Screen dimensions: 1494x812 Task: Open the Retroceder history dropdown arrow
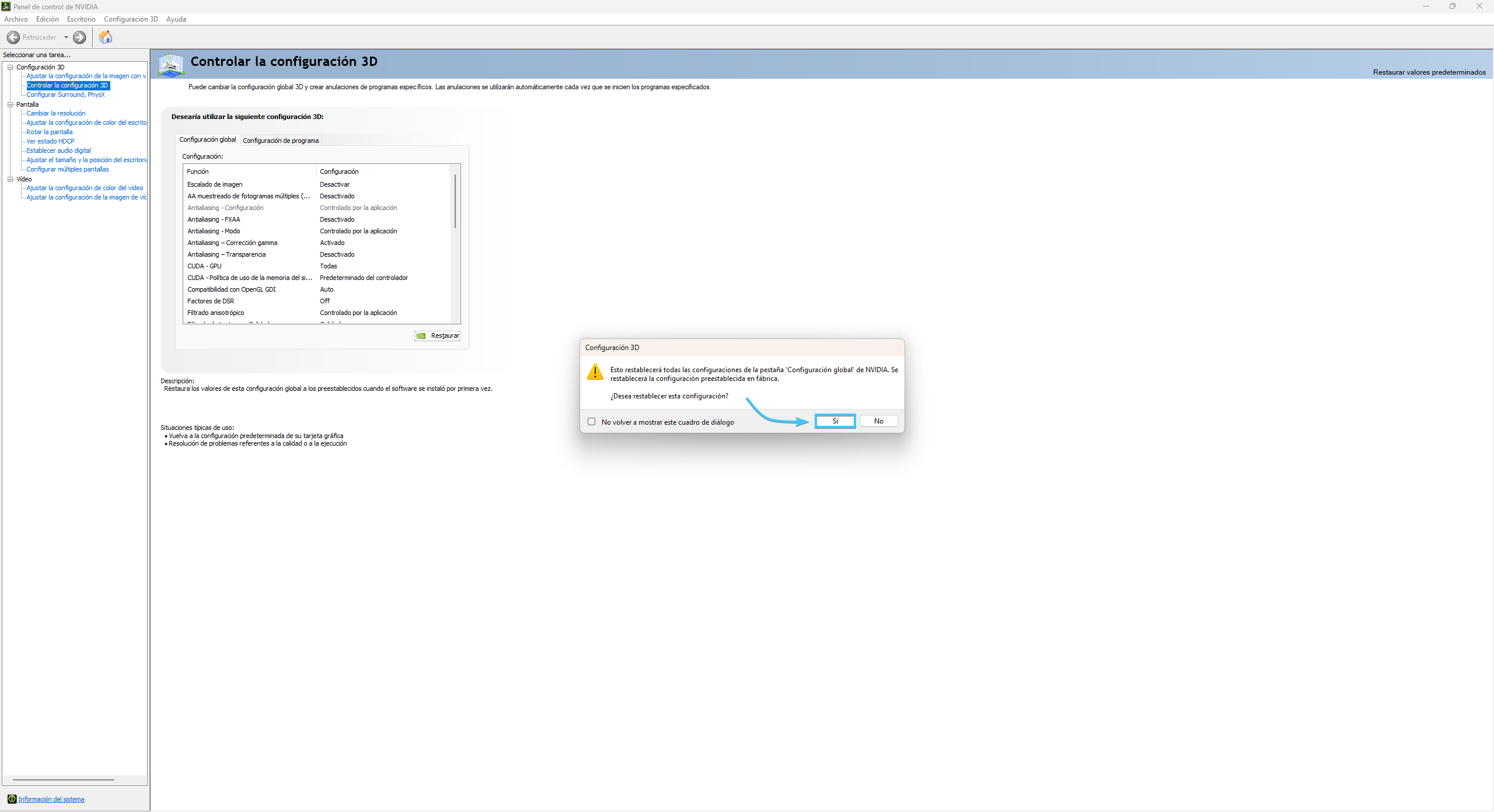point(66,37)
